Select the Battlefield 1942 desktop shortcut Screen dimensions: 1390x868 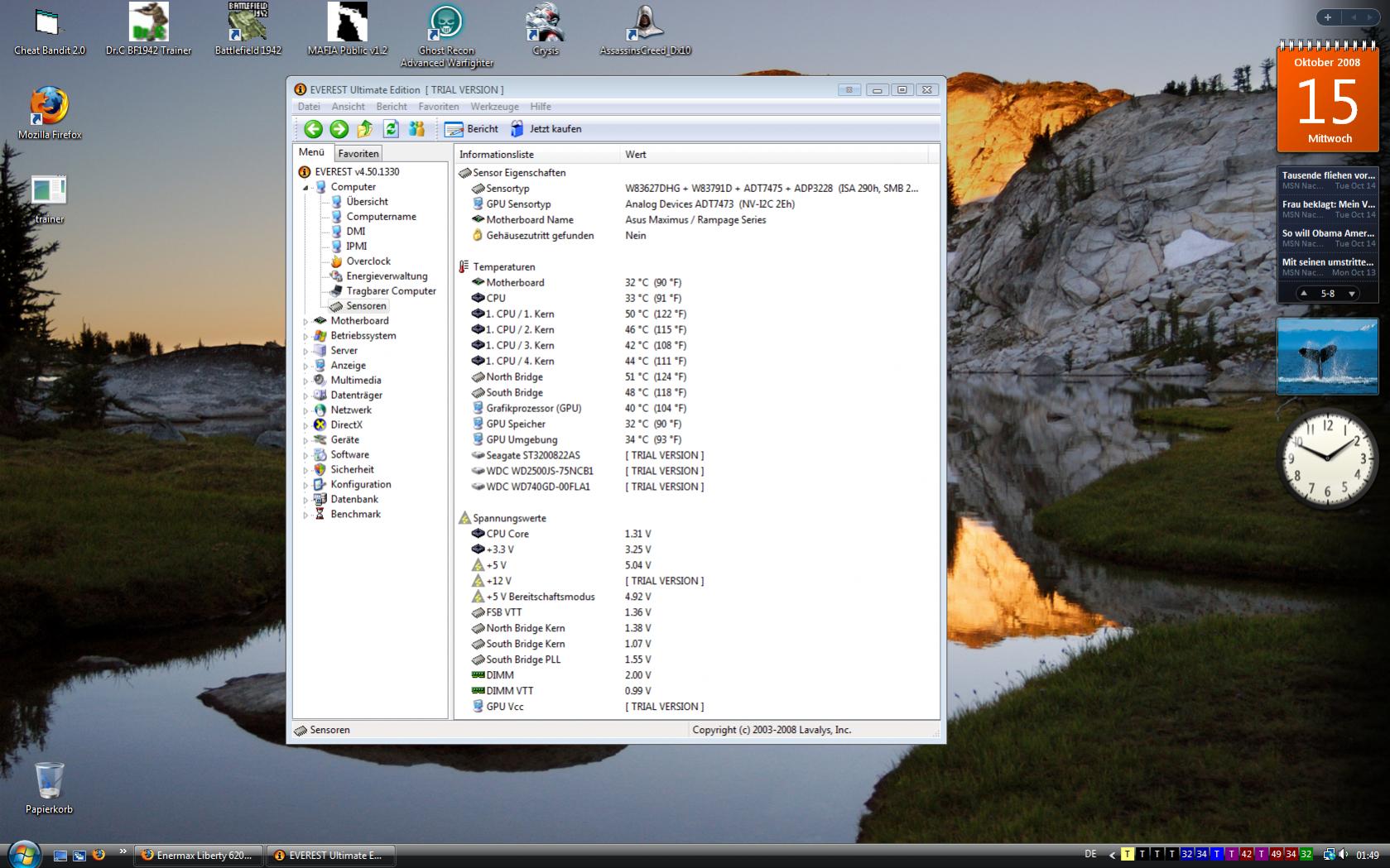[x=248, y=30]
